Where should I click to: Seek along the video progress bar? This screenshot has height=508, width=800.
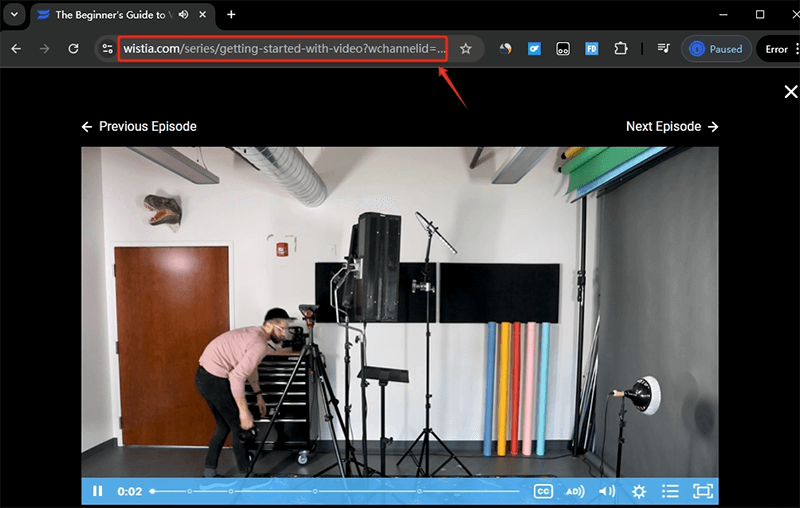[x=335, y=491]
